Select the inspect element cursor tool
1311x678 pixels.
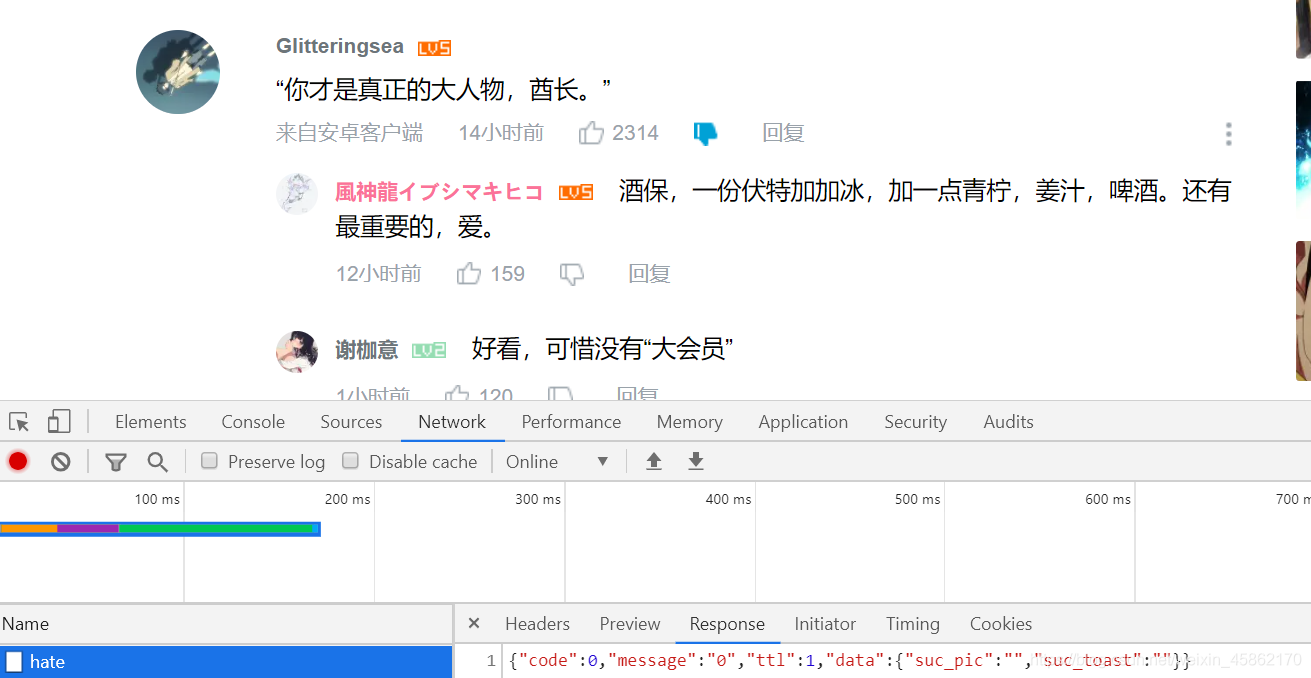click(18, 421)
